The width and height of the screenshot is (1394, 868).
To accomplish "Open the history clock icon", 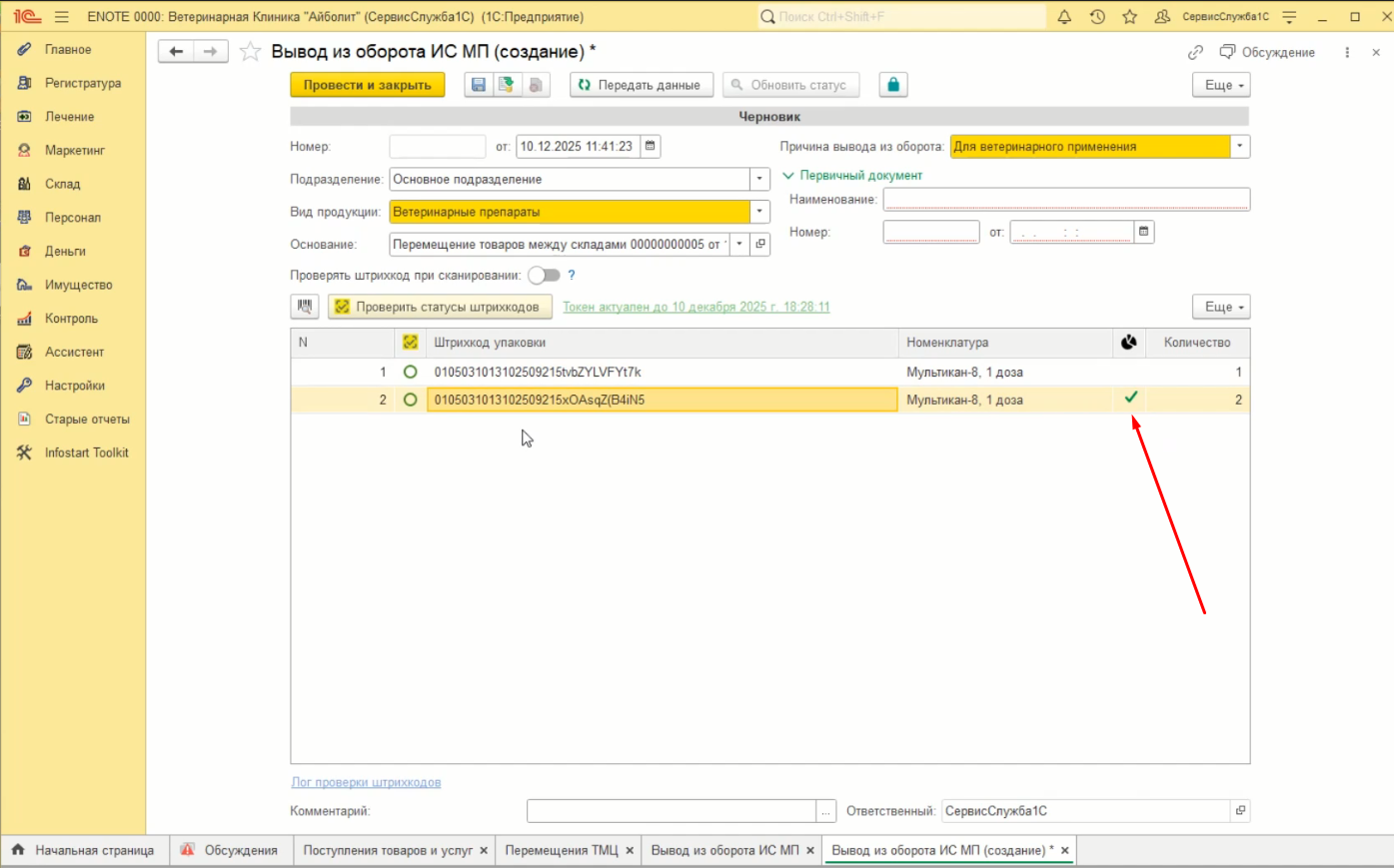I will 1097,17.
